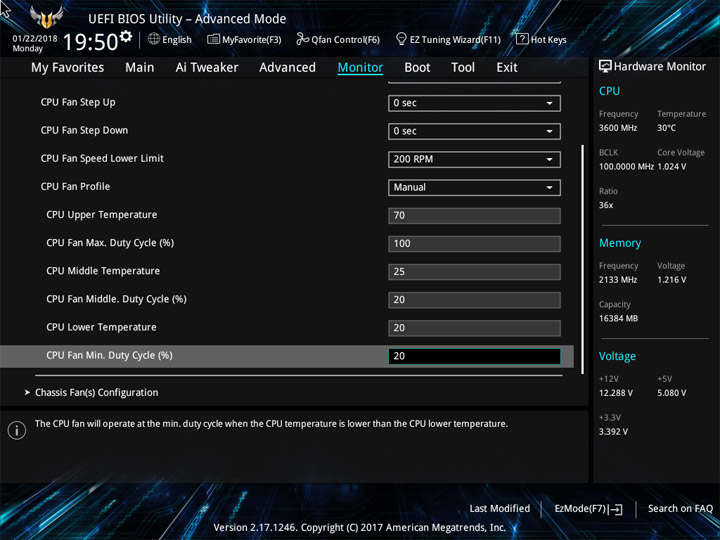Open CPU Fan Speed Lower Limit dropdown
This screenshot has height=540, width=720.
pyautogui.click(x=474, y=159)
